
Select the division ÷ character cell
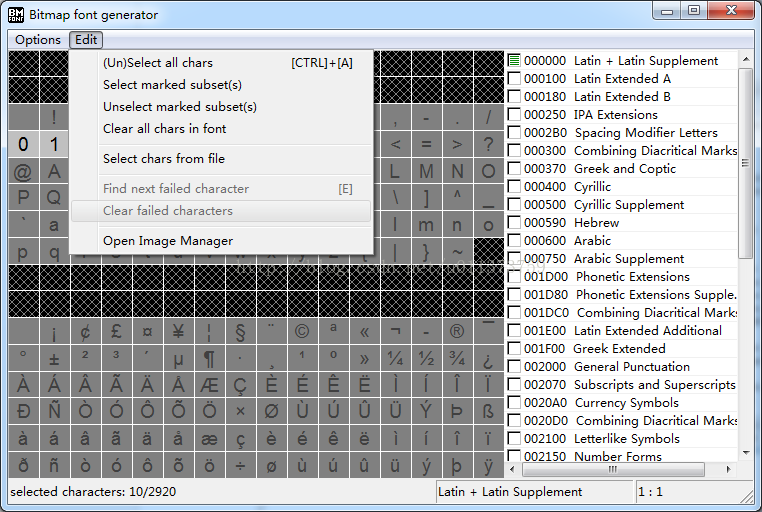240,465
